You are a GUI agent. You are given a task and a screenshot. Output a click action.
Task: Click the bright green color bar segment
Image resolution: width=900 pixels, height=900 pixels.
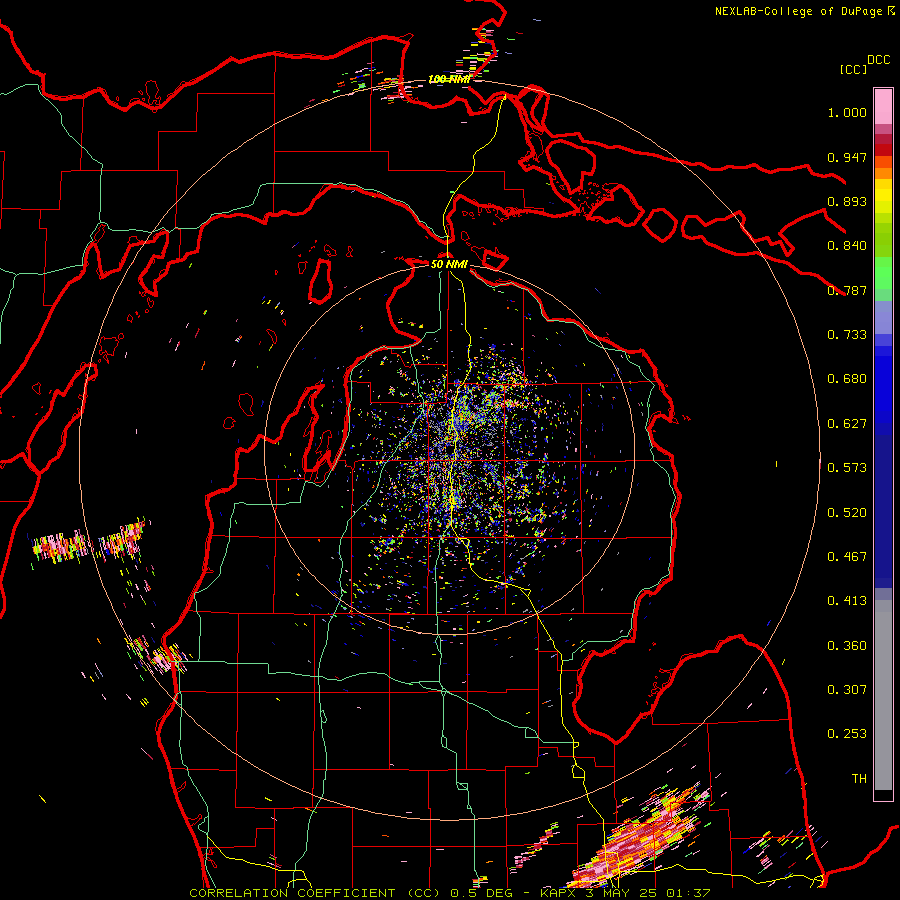(883, 273)
